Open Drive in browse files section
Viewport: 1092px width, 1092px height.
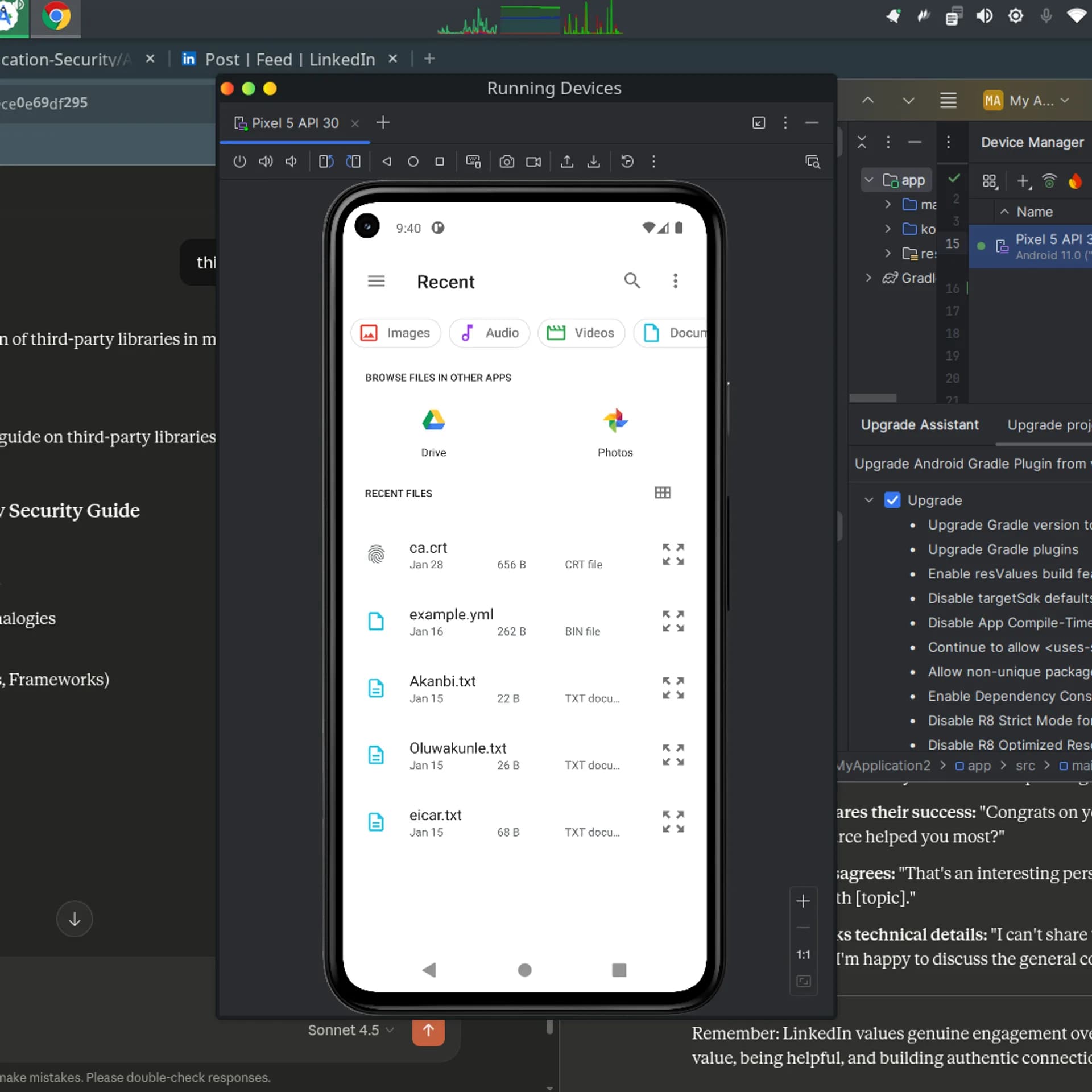433,432
